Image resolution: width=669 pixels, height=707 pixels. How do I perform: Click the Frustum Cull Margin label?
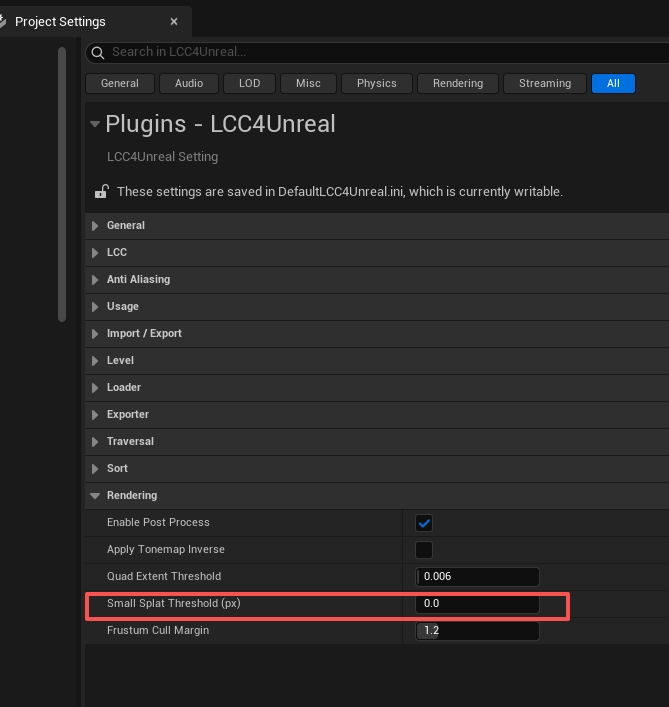tap(158, 630)
